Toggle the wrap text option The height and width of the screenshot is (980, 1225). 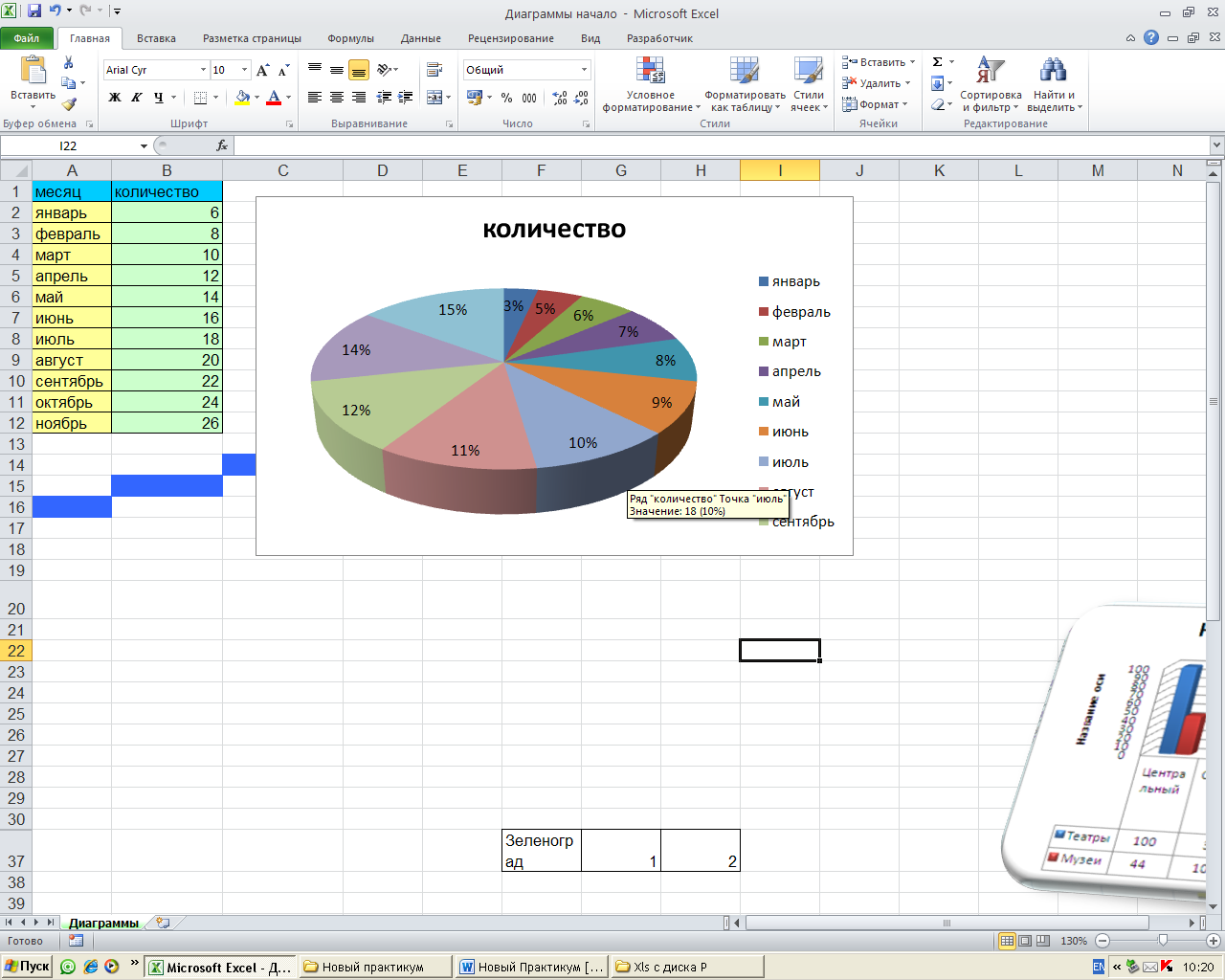[x=434, y=70]
